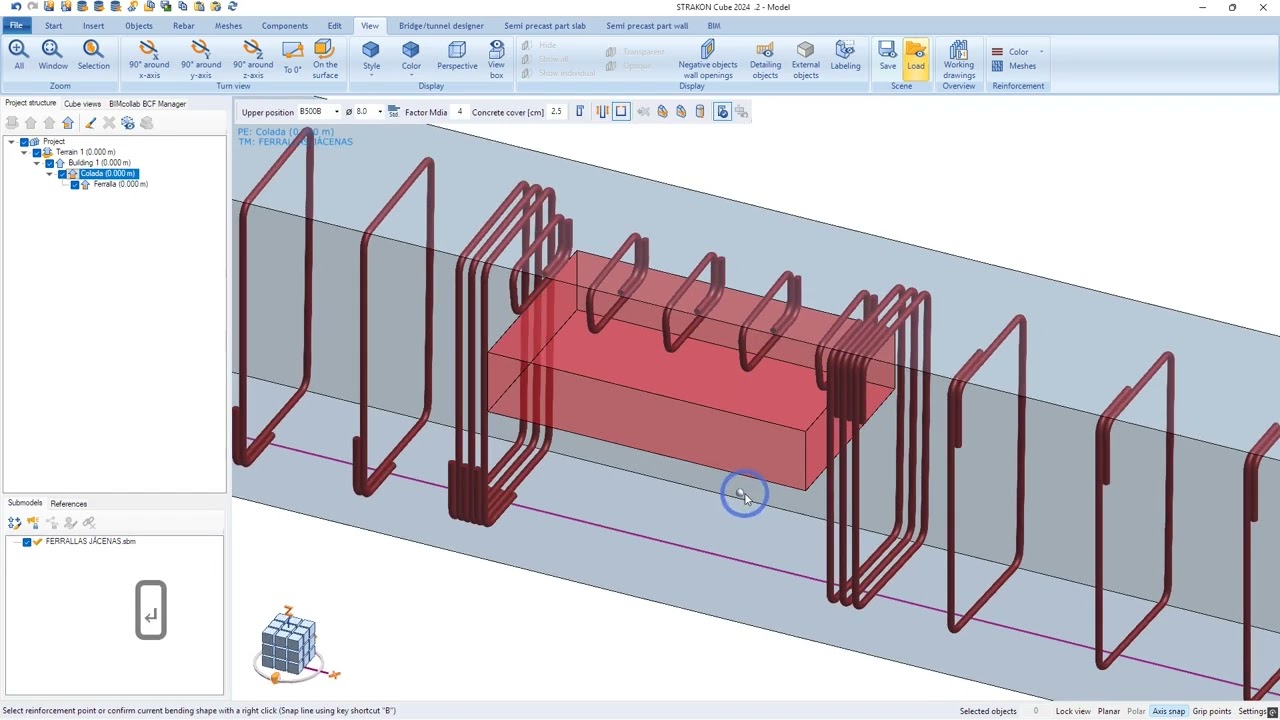Toggle the Building 1 (0.000 m) checkbox
Image resolution: width=1280 pixels, height=720 pixels.
pos(50,163)
